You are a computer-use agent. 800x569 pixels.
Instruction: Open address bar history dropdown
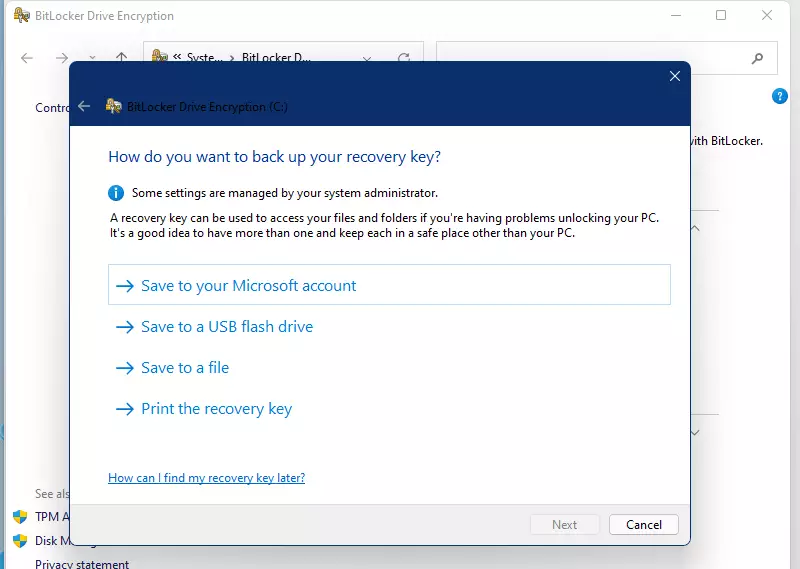coord(367,59)
